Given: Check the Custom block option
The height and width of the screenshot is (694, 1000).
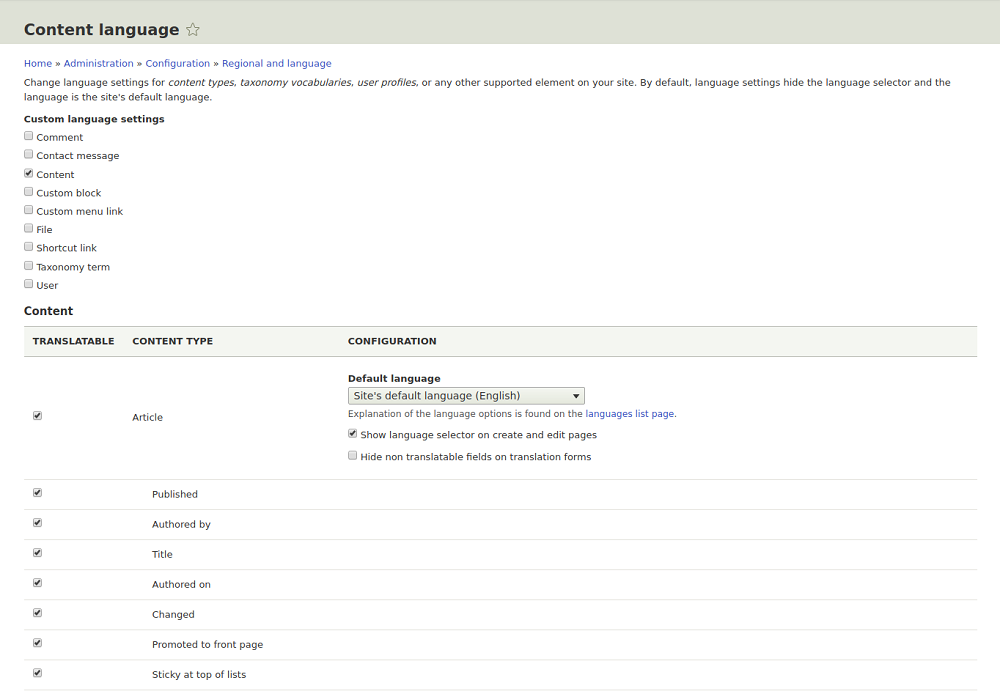Looking at the screenshot, I should pos(29,192).
